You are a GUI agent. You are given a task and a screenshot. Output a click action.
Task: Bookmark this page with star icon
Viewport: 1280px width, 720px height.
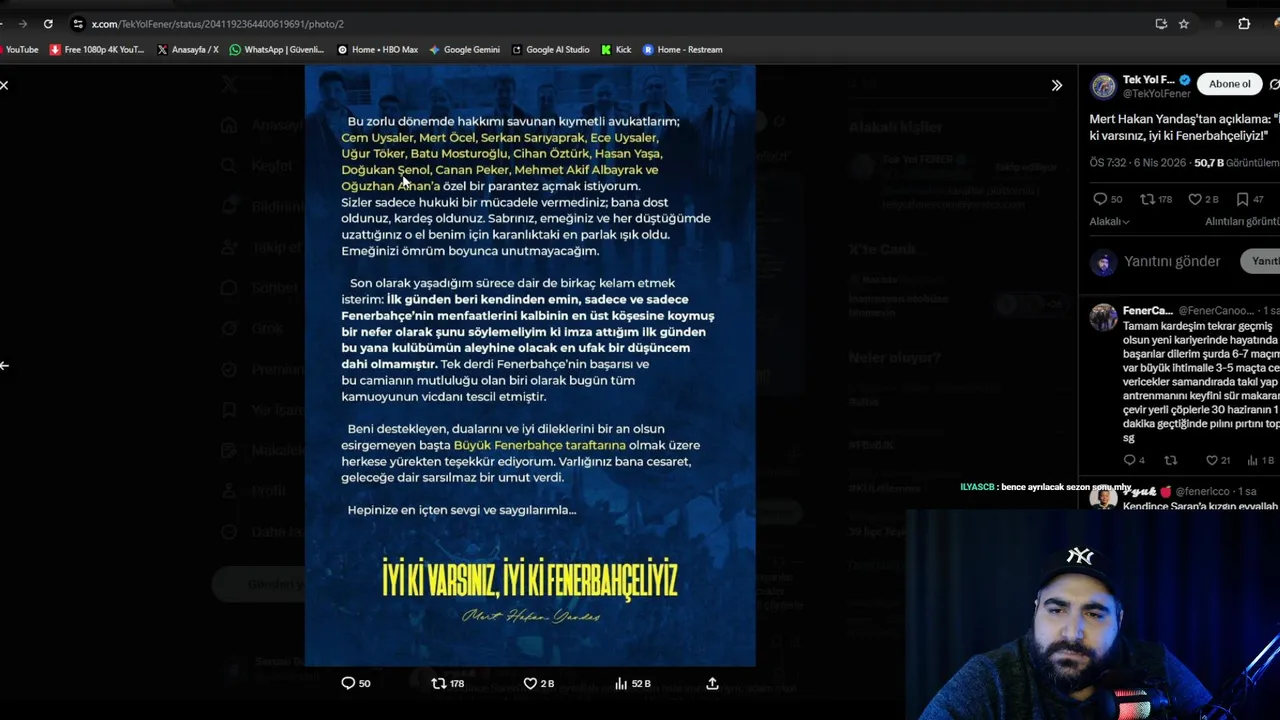pos(1184,24)
